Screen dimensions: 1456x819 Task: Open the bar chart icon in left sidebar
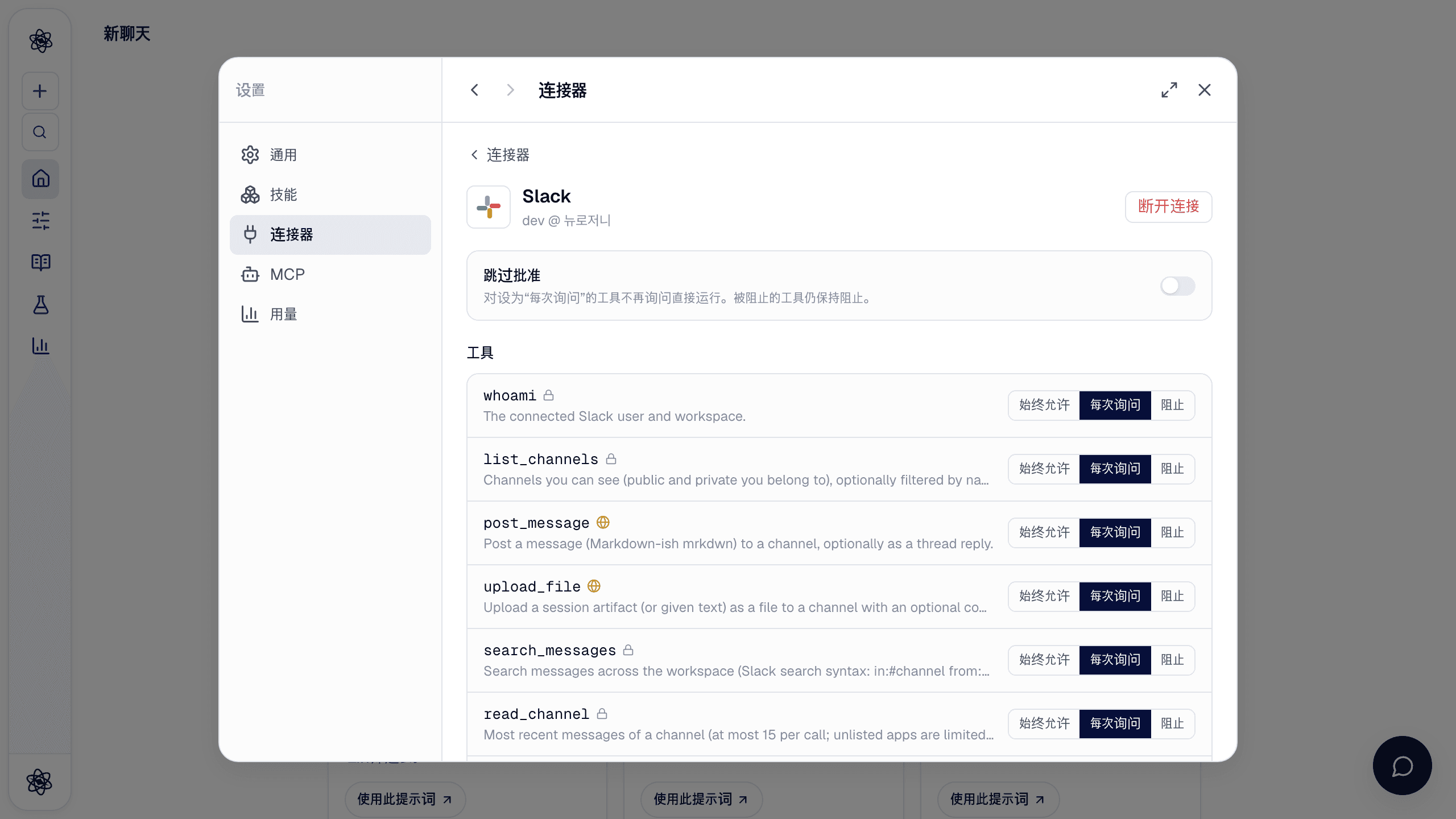40,346
